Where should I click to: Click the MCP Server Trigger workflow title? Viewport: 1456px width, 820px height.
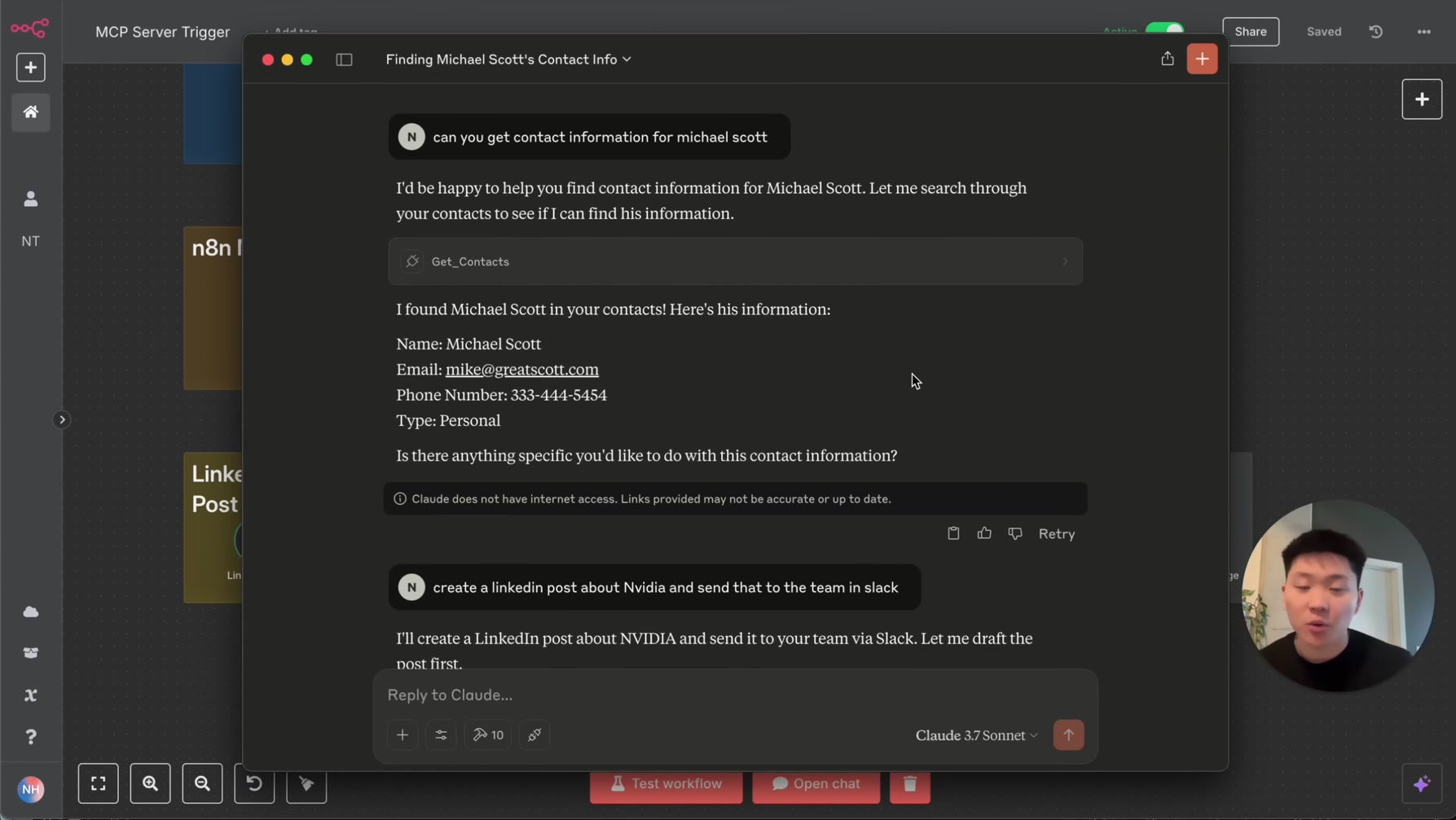163,32
